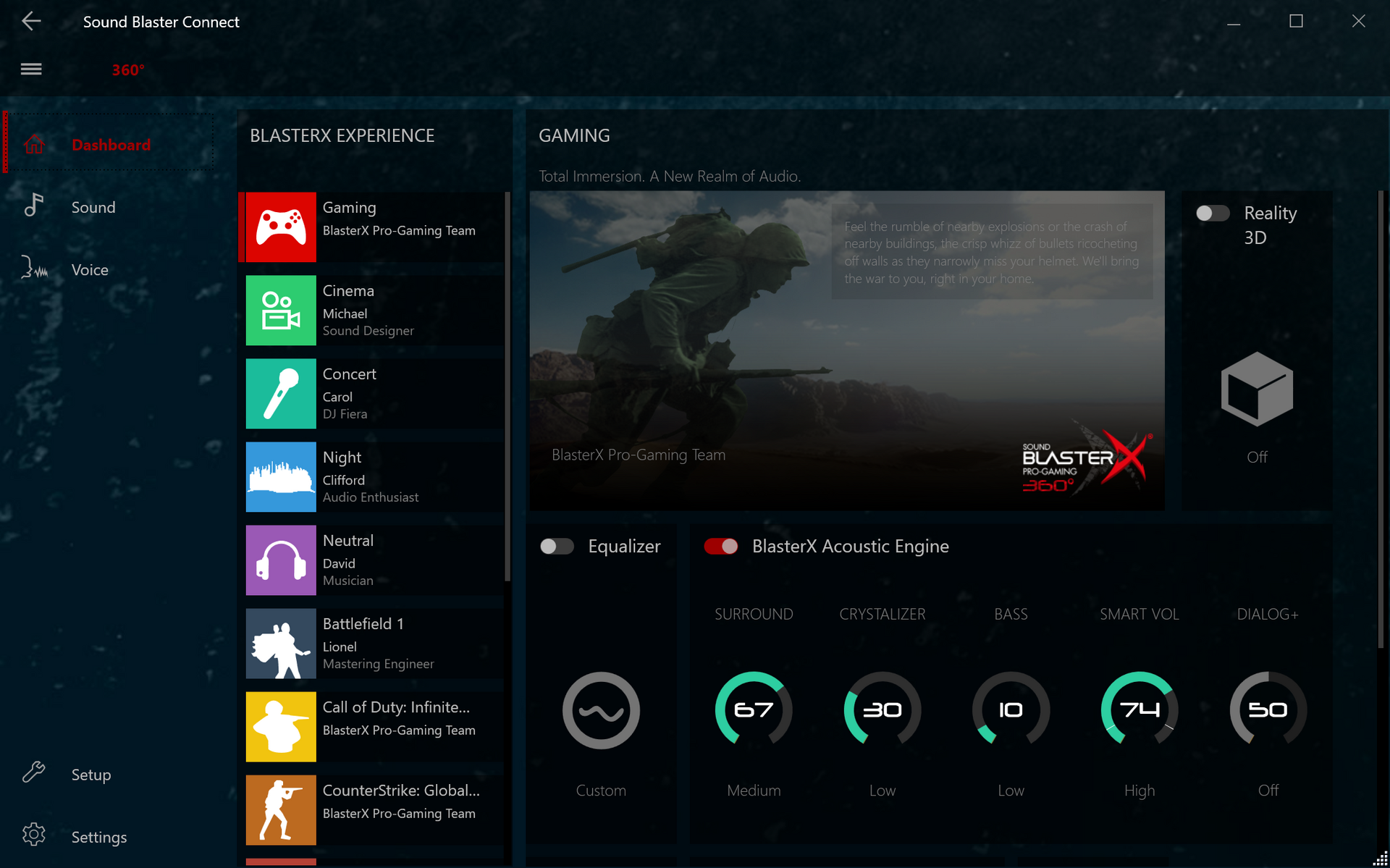Select the Cinema camera profile icon
The height and width of the screenshot is (868, 1390).
coord(281,311)
